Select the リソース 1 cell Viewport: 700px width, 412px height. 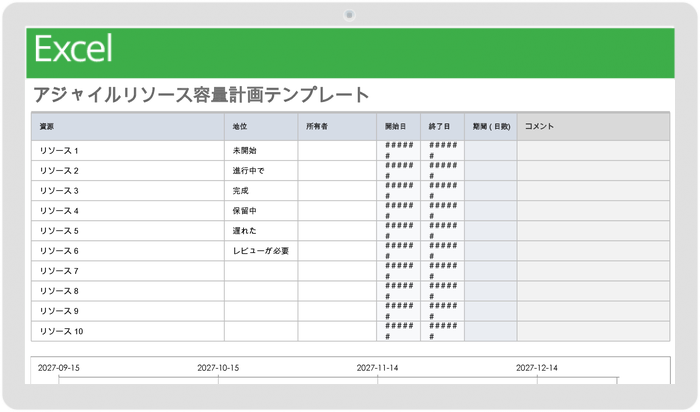point(59,151)
